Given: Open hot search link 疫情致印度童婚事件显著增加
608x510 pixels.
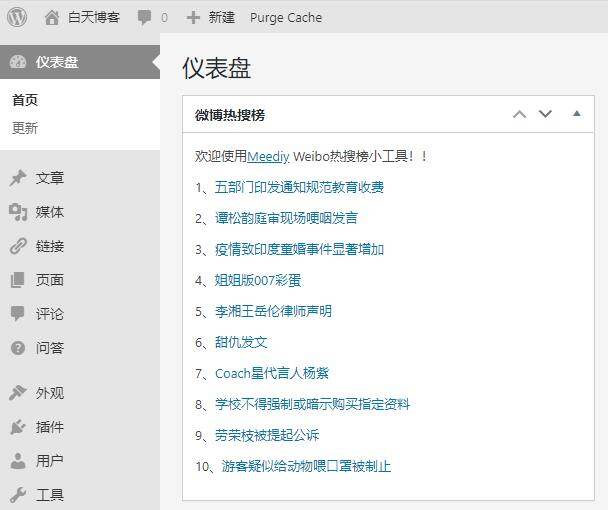Looking at the screenshot, I should pos(299,249).
